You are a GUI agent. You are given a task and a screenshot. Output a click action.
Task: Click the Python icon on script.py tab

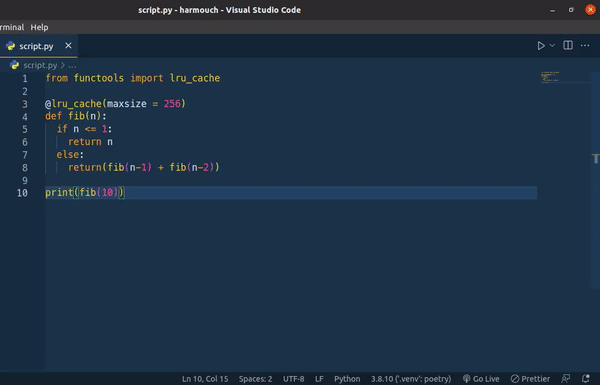click(11, 46)
